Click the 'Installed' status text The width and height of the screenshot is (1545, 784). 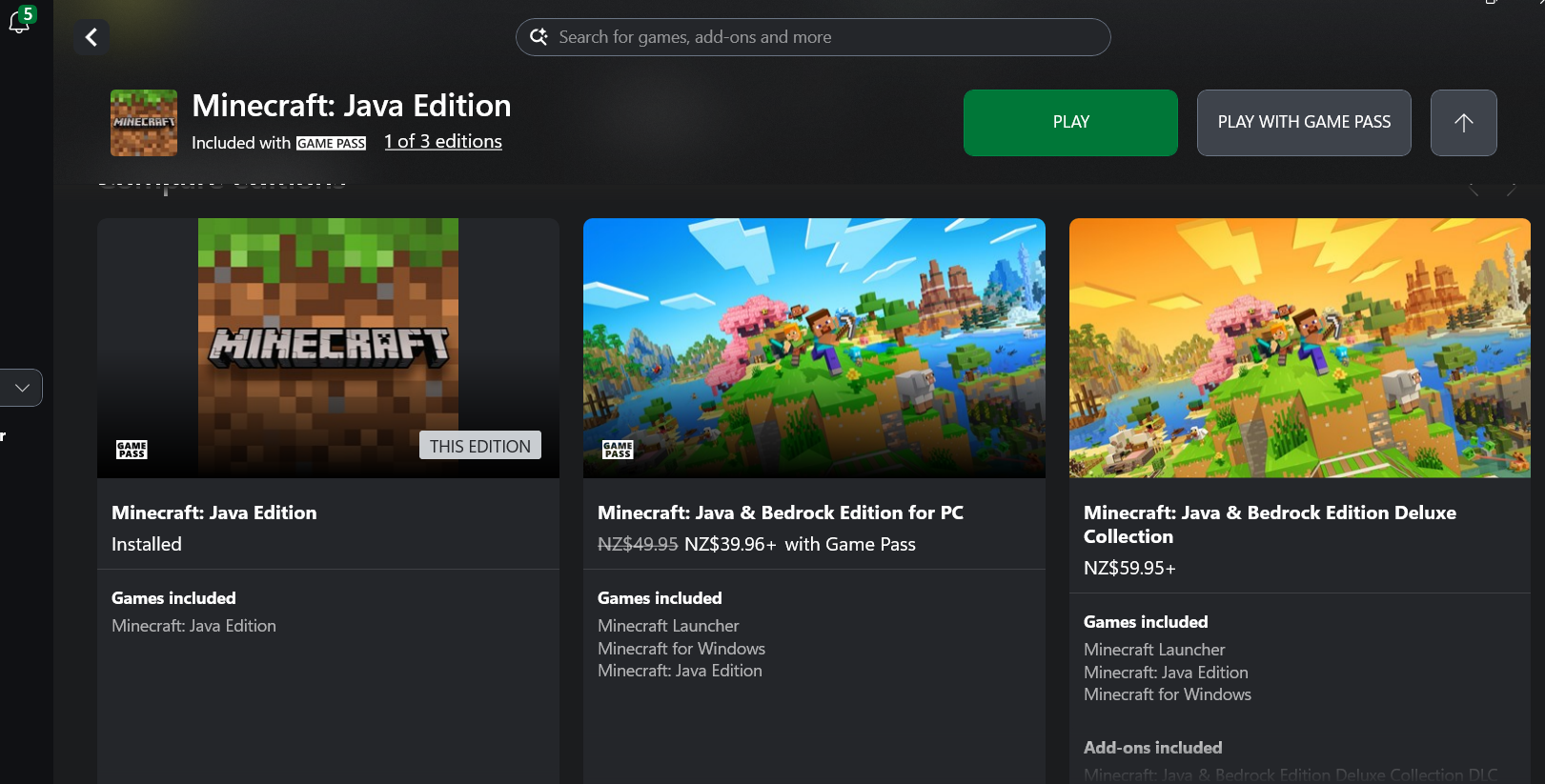tap(147, 544)
